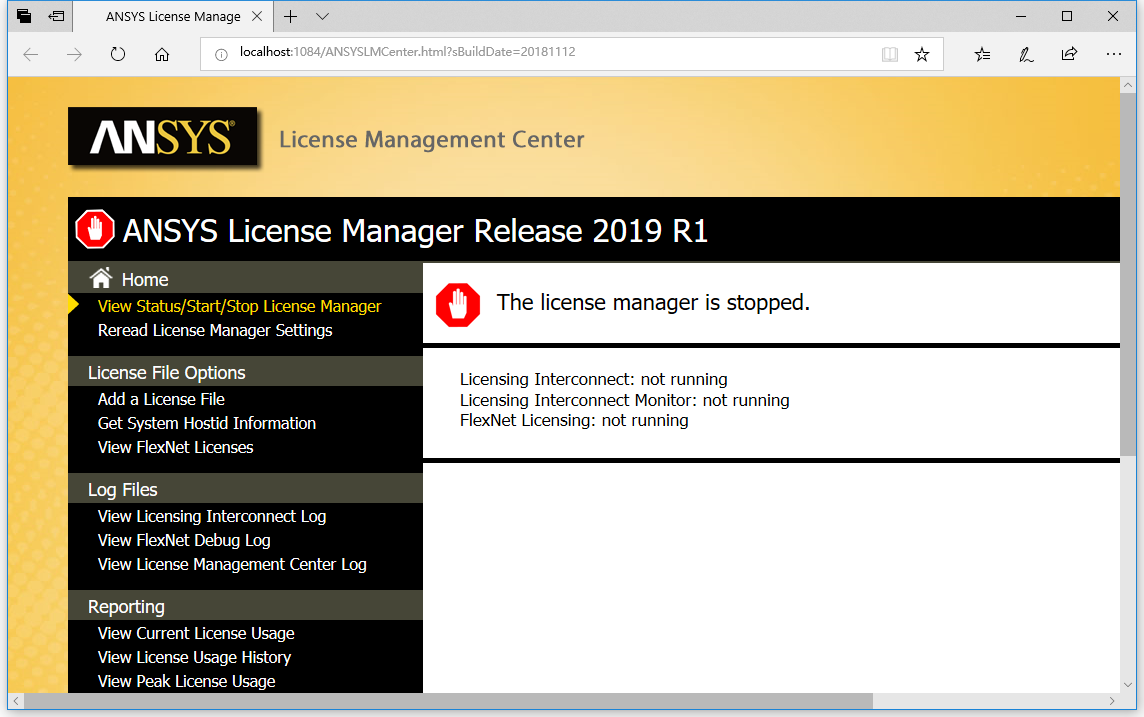Select License File Options heading
Image resolution: width=1144 pixels, height=717 pixels.
pyautogui.click(x=166, y=373)
